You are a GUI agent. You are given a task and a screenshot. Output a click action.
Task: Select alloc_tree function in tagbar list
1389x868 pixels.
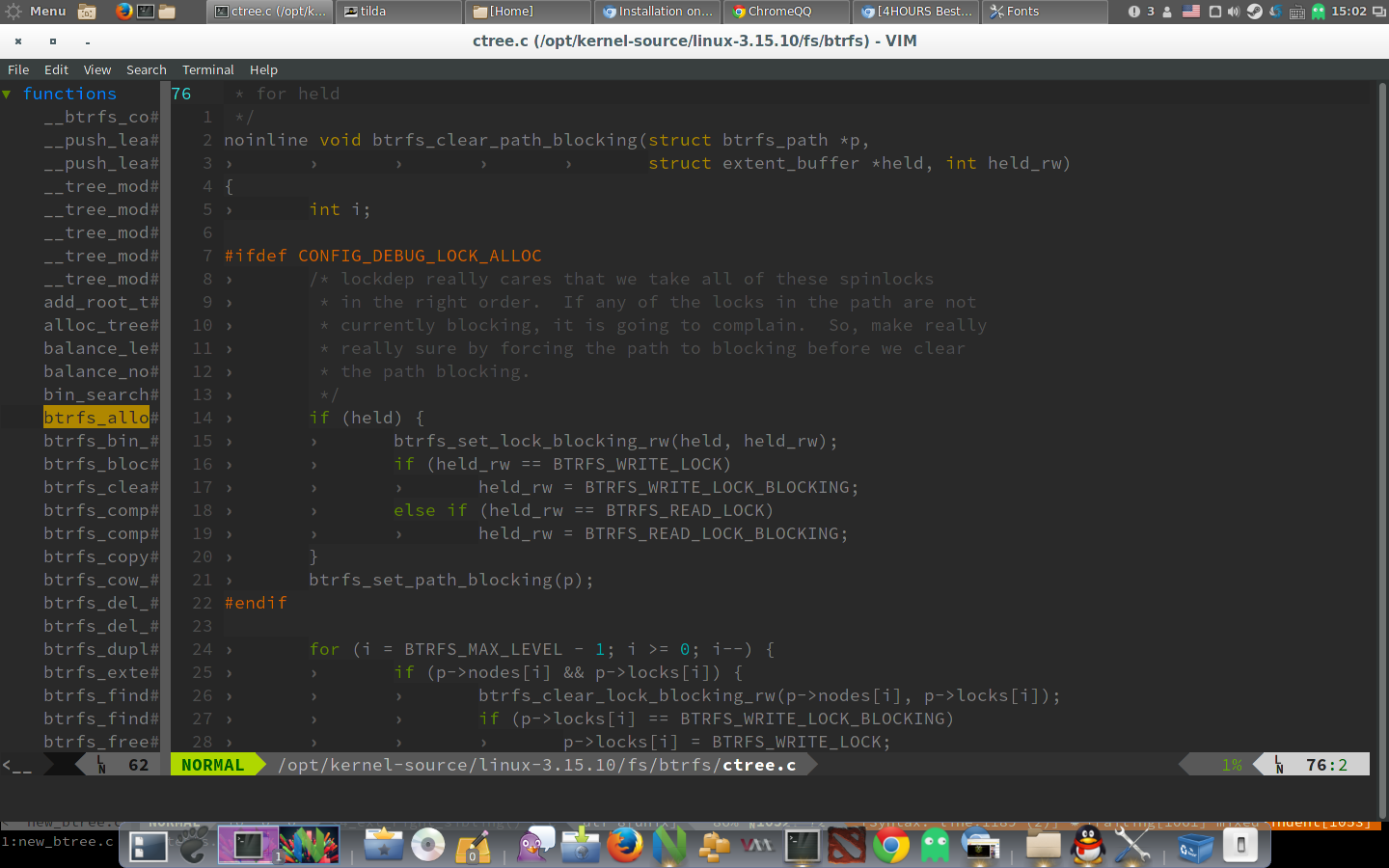point(96,325)
